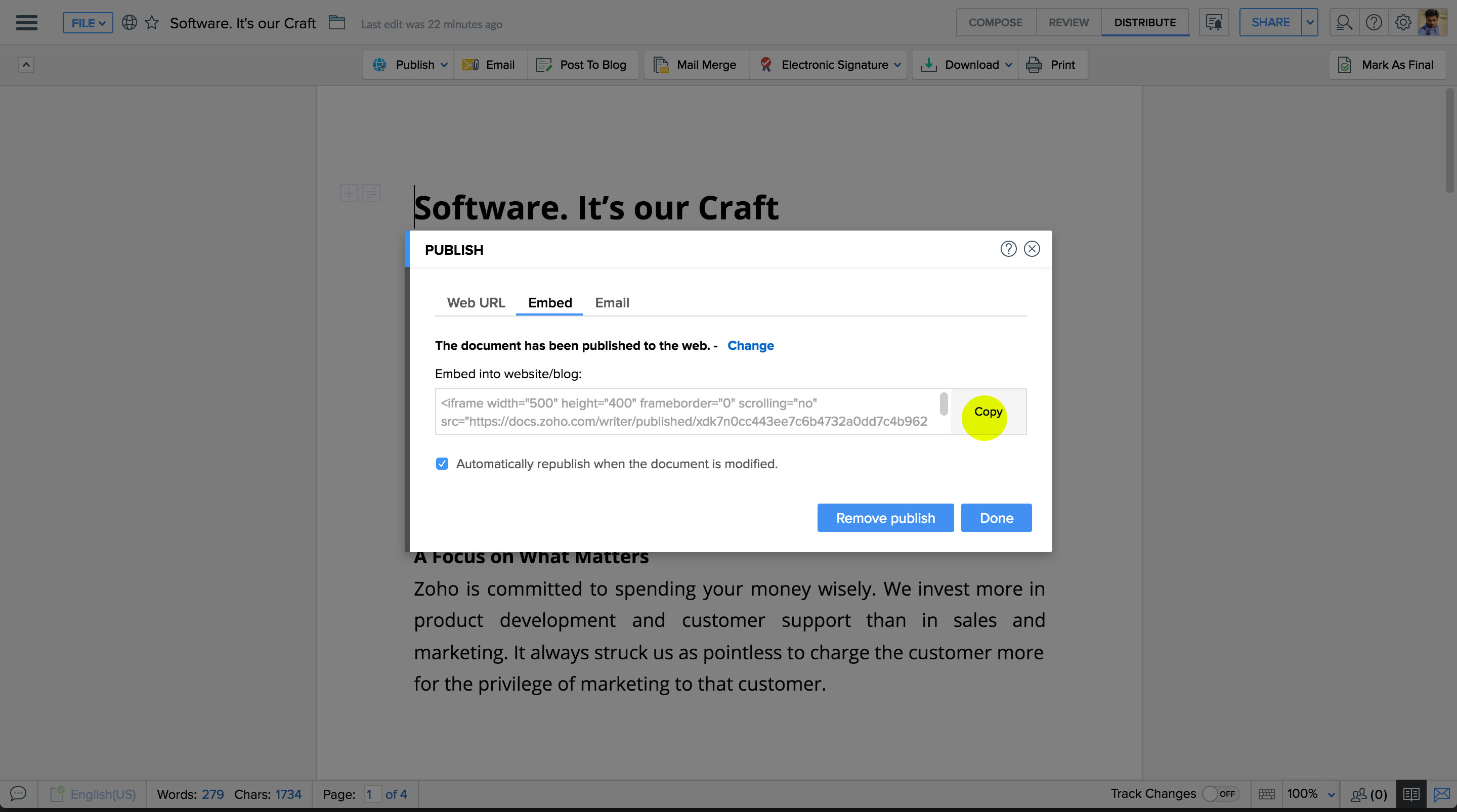
Task: Open the settings gear icon
Action: [1403, 23]
